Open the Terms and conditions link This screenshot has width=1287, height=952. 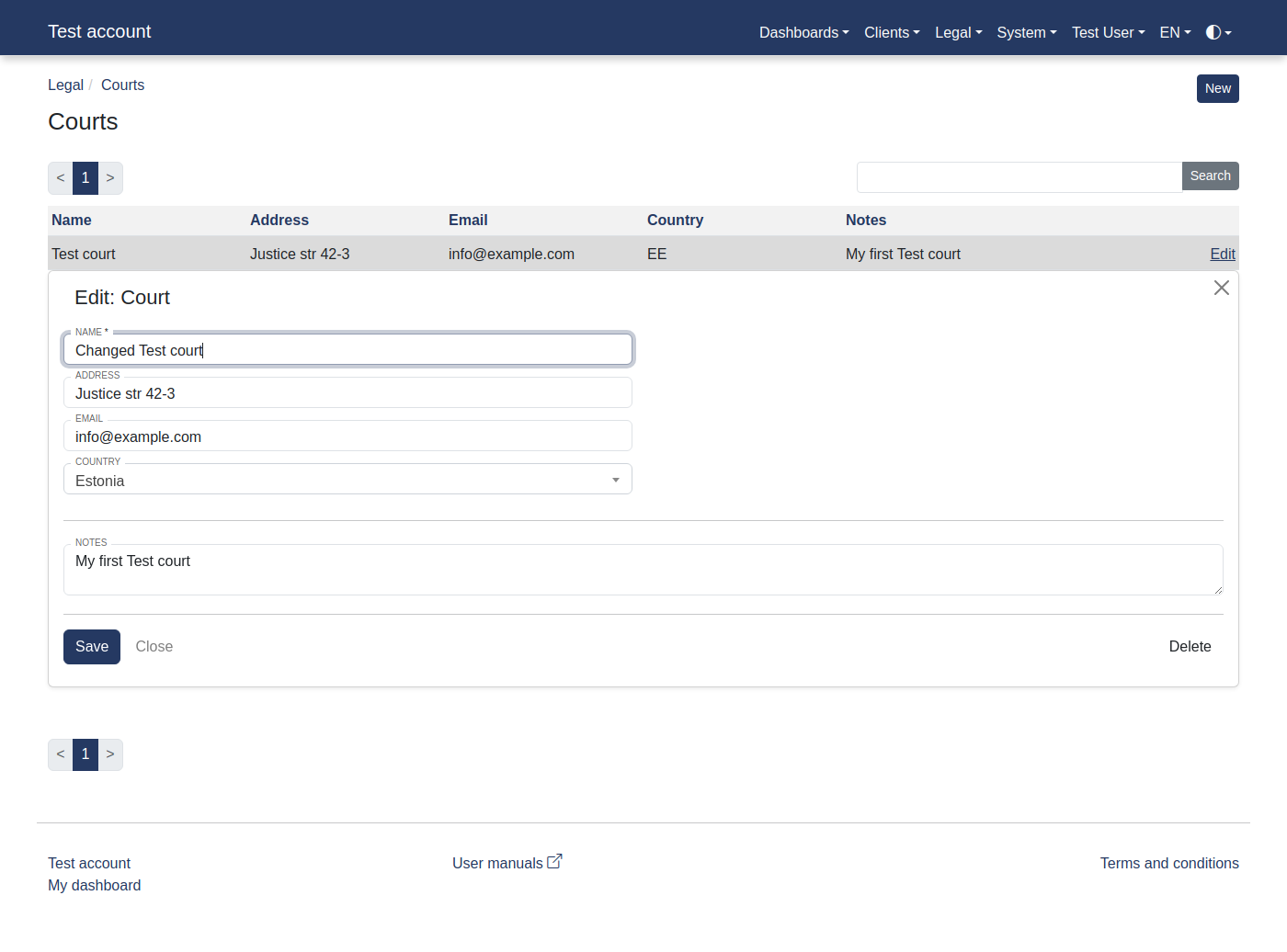tap(1168, 864)
